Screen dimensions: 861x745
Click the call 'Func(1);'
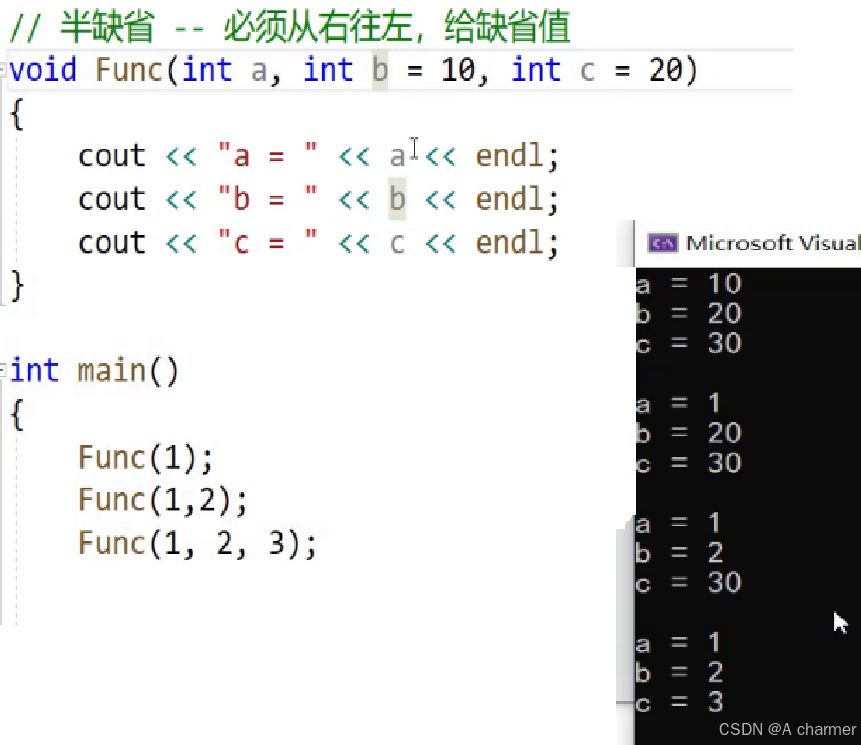(146, 457)
